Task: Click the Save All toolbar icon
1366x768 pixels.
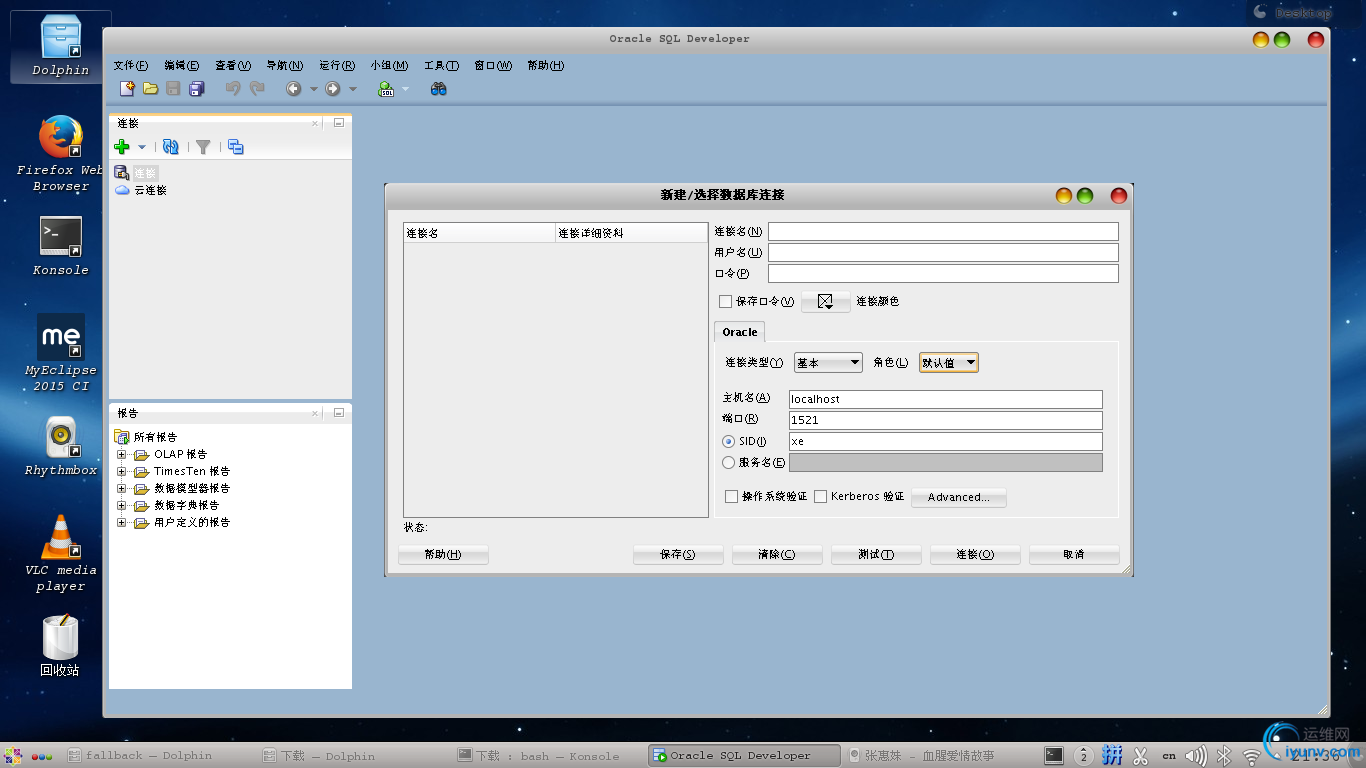Action: coord(197,89)
